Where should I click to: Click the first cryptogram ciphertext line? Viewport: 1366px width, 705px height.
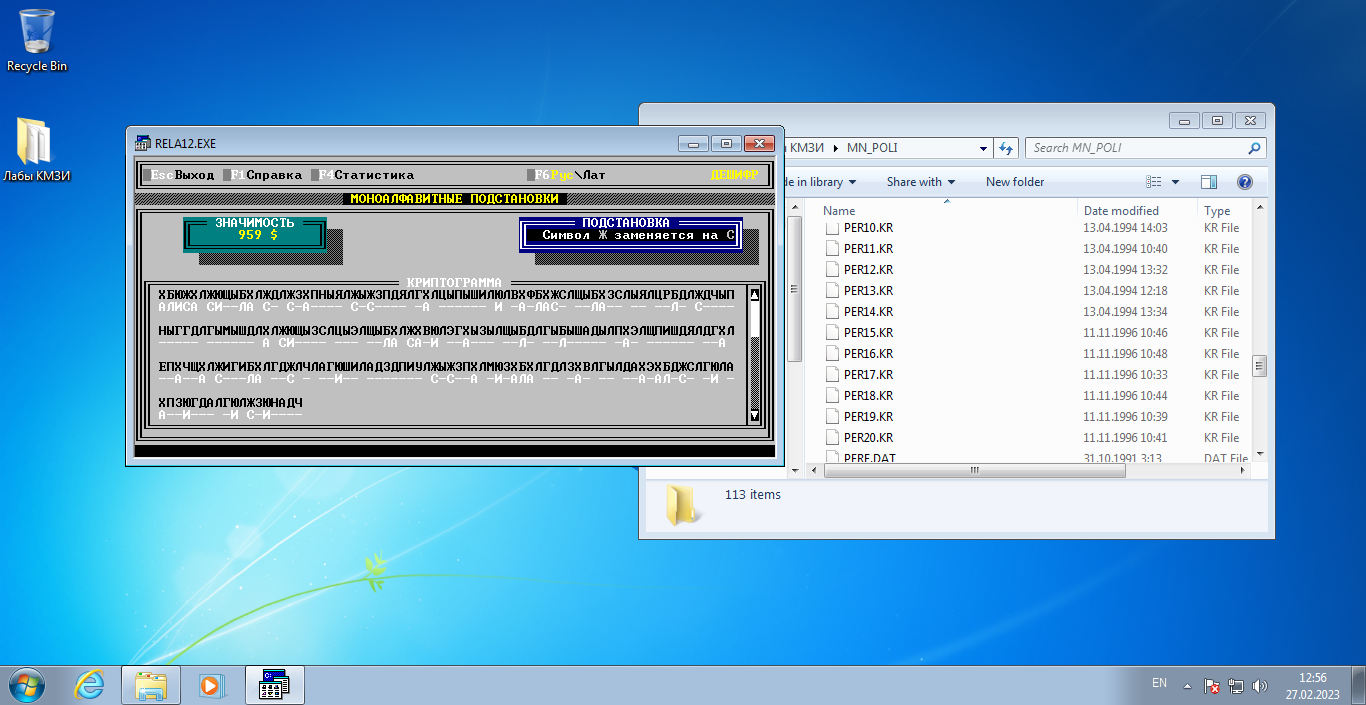tap(446, 294)
